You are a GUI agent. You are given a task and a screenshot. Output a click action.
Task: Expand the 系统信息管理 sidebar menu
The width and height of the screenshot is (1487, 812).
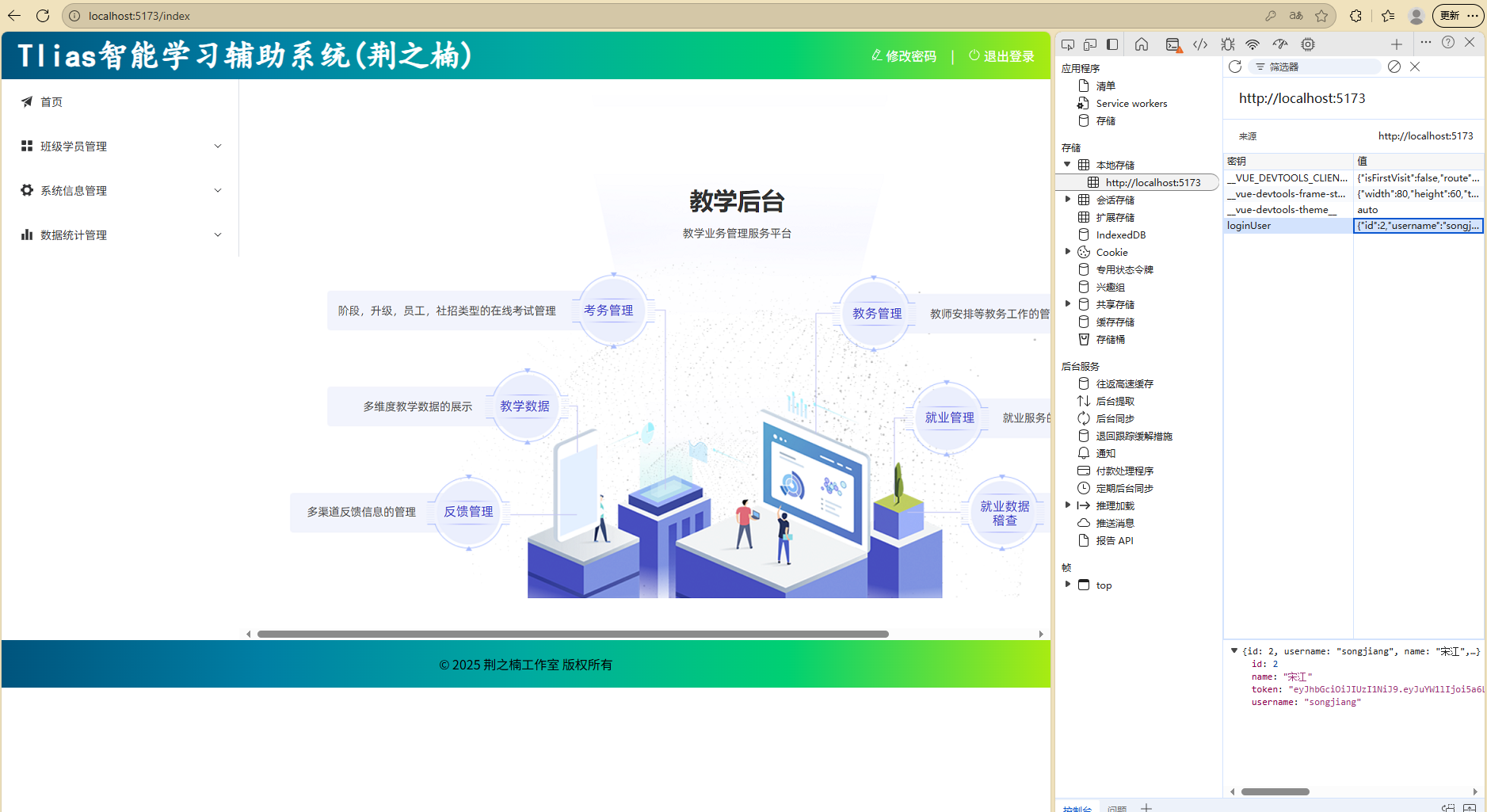click(120, 191)
